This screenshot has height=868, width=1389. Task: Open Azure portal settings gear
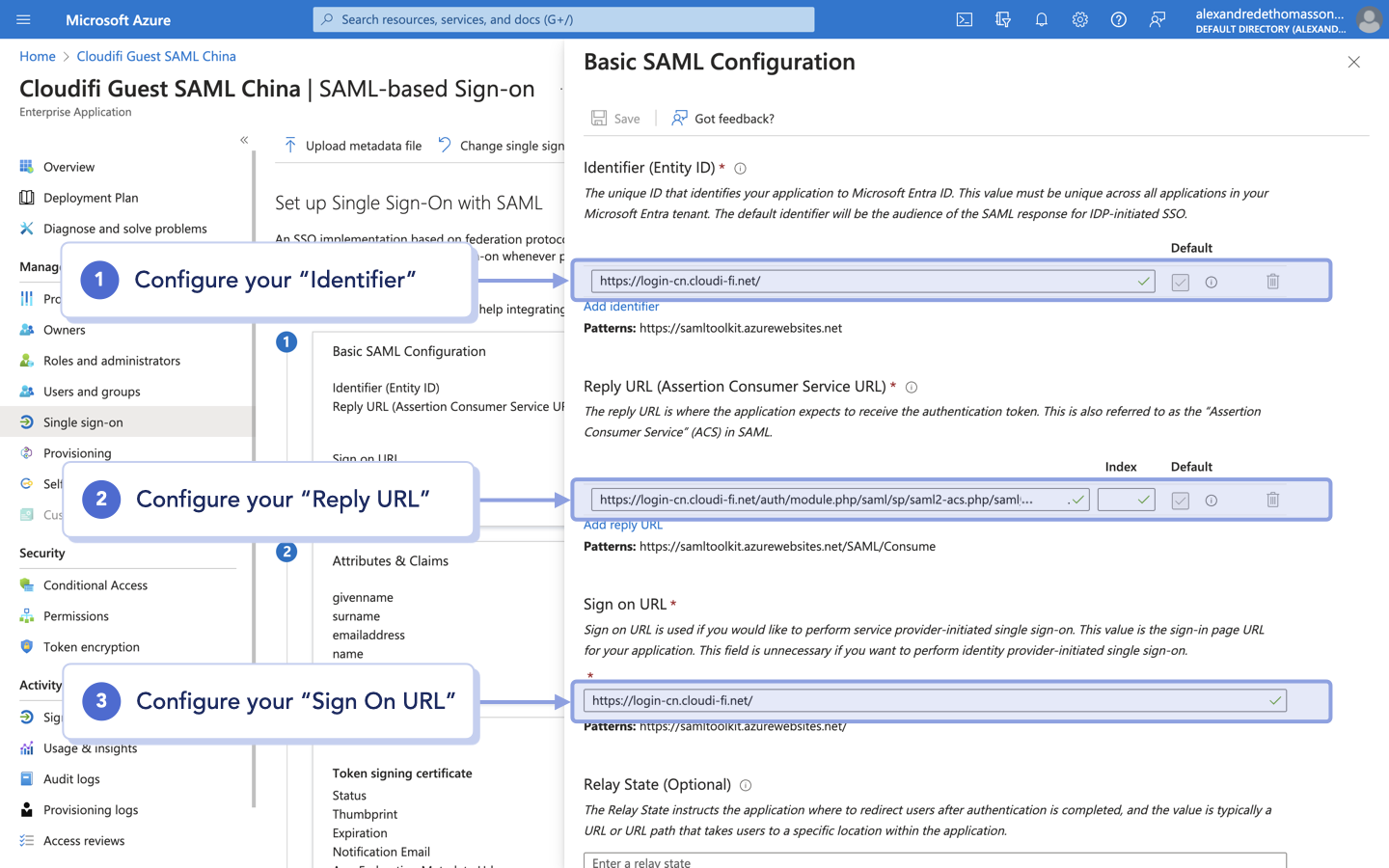pyautogui.click(x=1079, y=19)
